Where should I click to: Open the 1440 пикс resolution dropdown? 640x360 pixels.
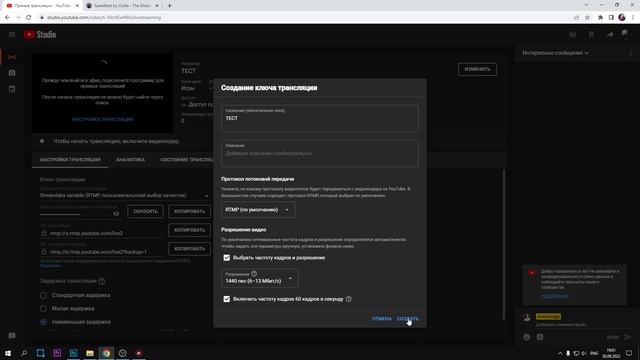coord(260,278)
